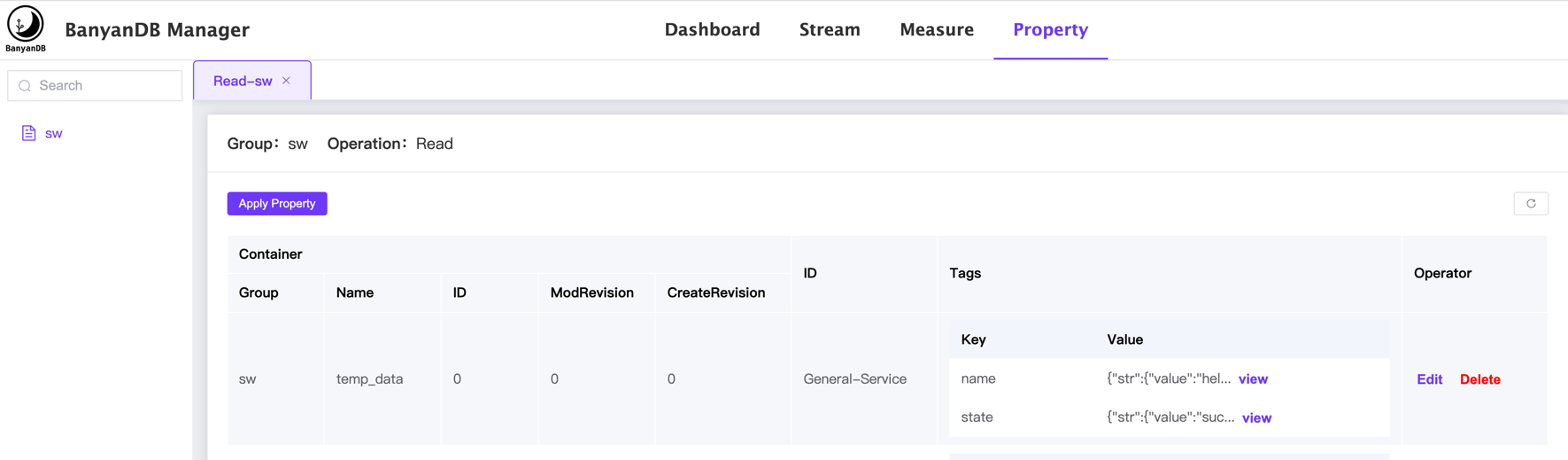This screenshot has width=1568, height=460.
Task: Click the General-Service ID cell
Action: coord(854,378)
